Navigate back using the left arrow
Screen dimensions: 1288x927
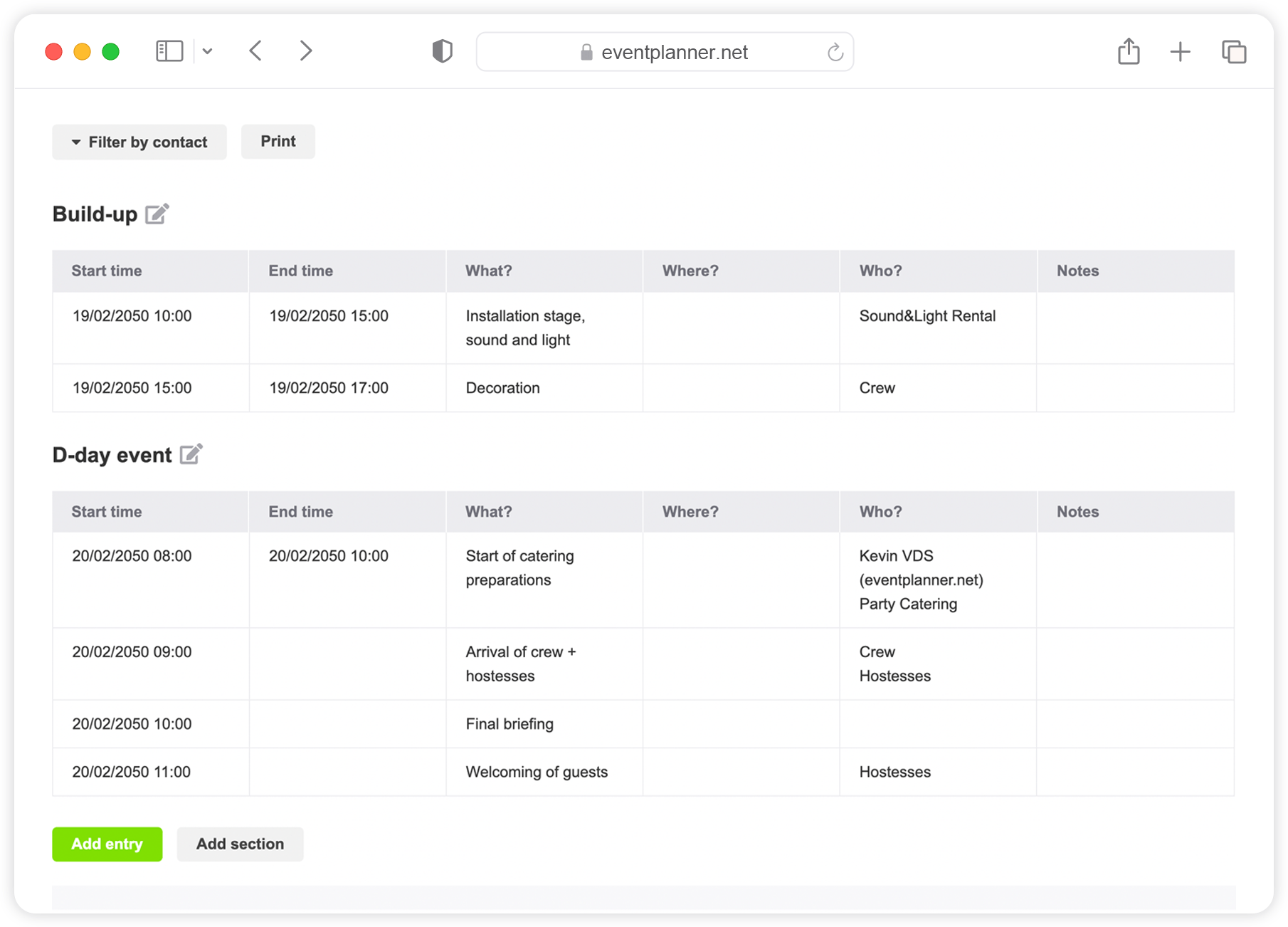pos(255,51)
